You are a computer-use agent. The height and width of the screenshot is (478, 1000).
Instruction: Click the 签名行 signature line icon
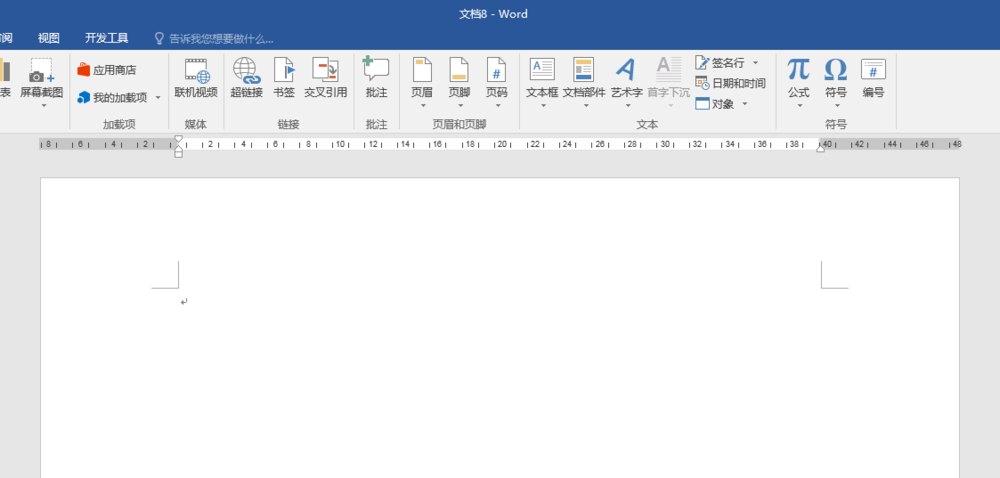pos(702,62)
